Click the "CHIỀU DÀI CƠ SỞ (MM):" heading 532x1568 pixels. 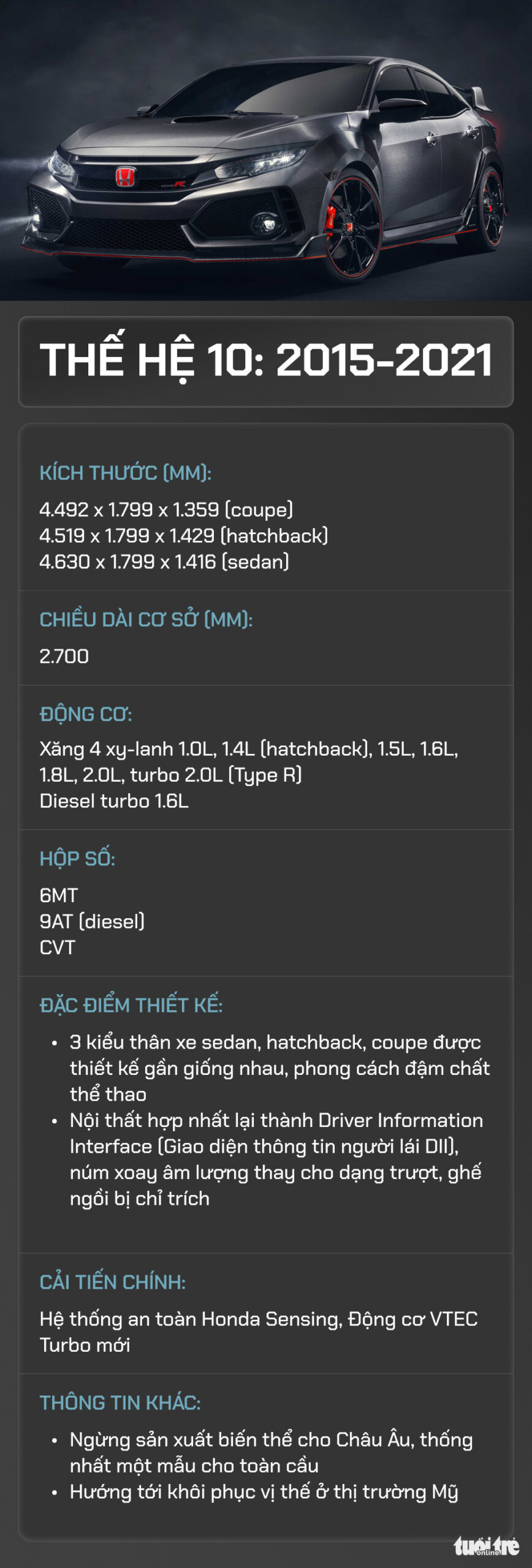click(146, 620)
